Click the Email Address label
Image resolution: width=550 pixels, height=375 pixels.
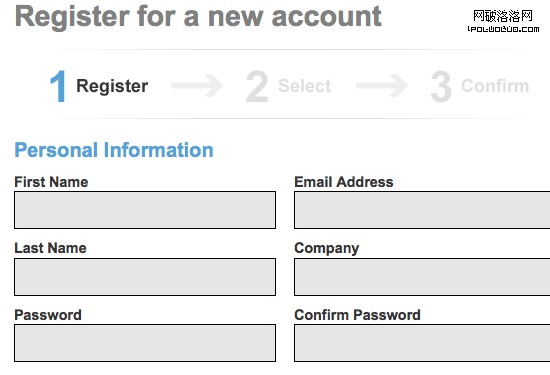pyautogui.click(x=344, y=182)
